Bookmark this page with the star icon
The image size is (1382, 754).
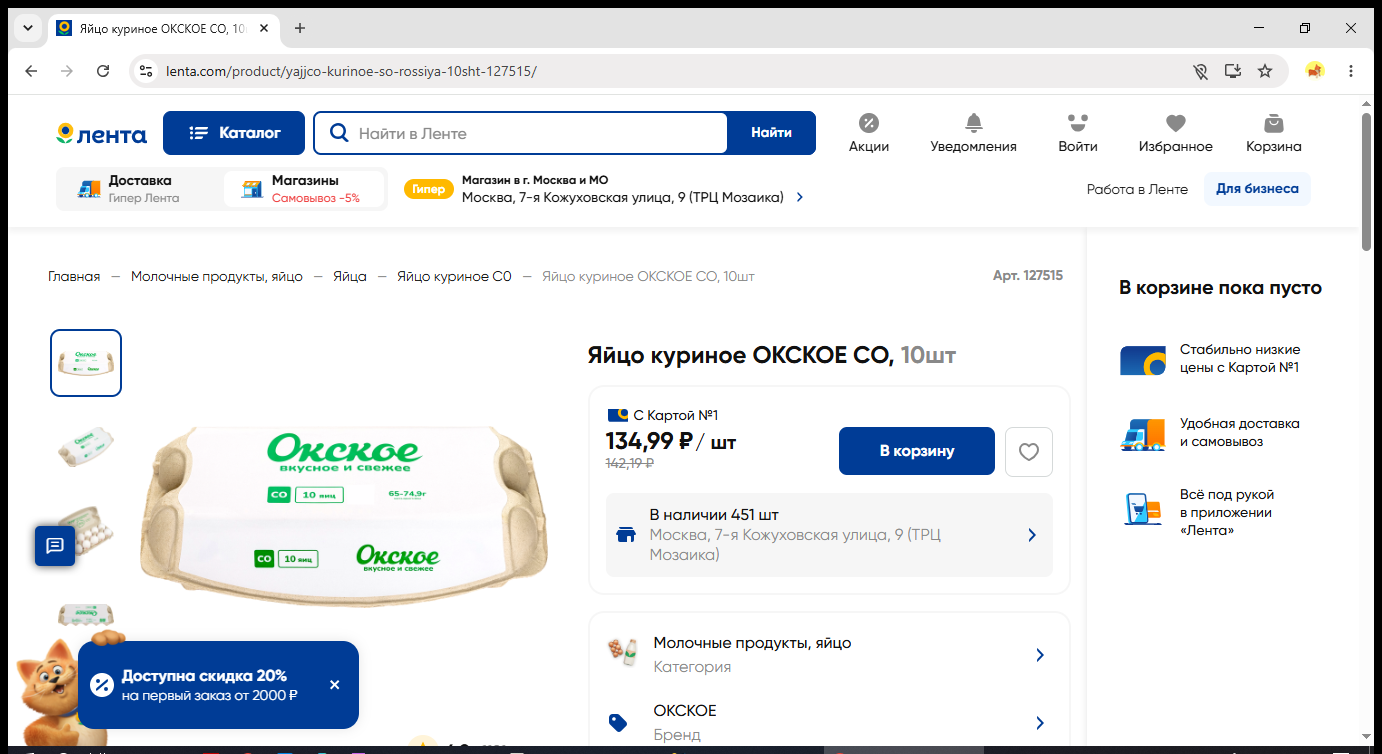click(x=1265, y=71)
